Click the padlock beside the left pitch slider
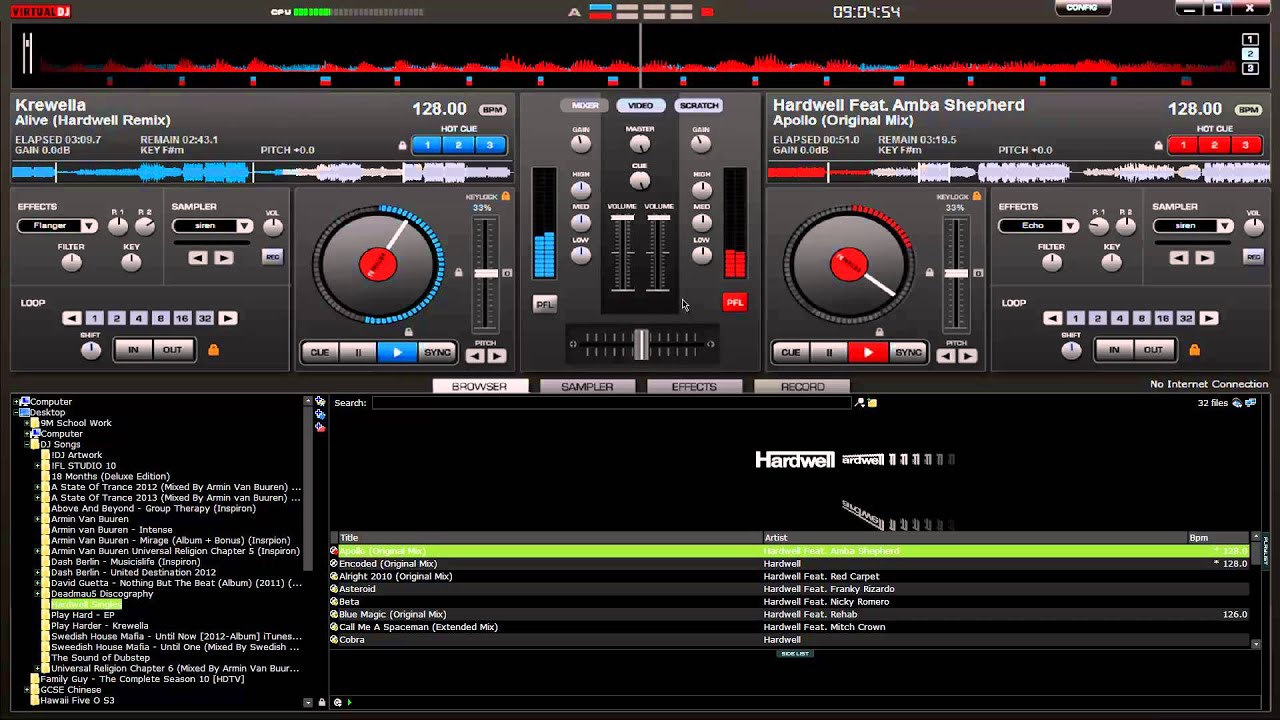 click(459, 272)
